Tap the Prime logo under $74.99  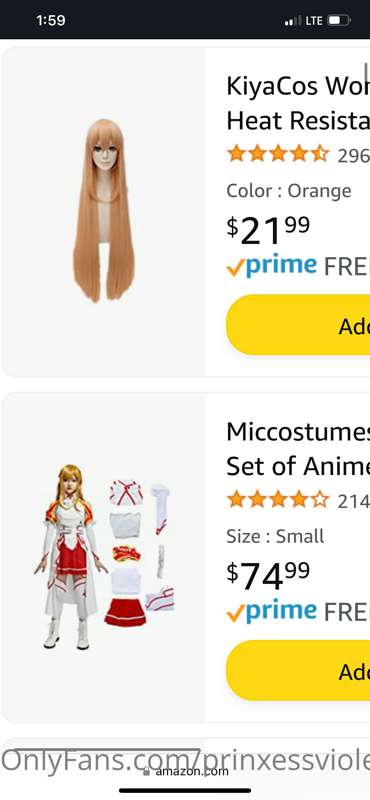point(272,612)
